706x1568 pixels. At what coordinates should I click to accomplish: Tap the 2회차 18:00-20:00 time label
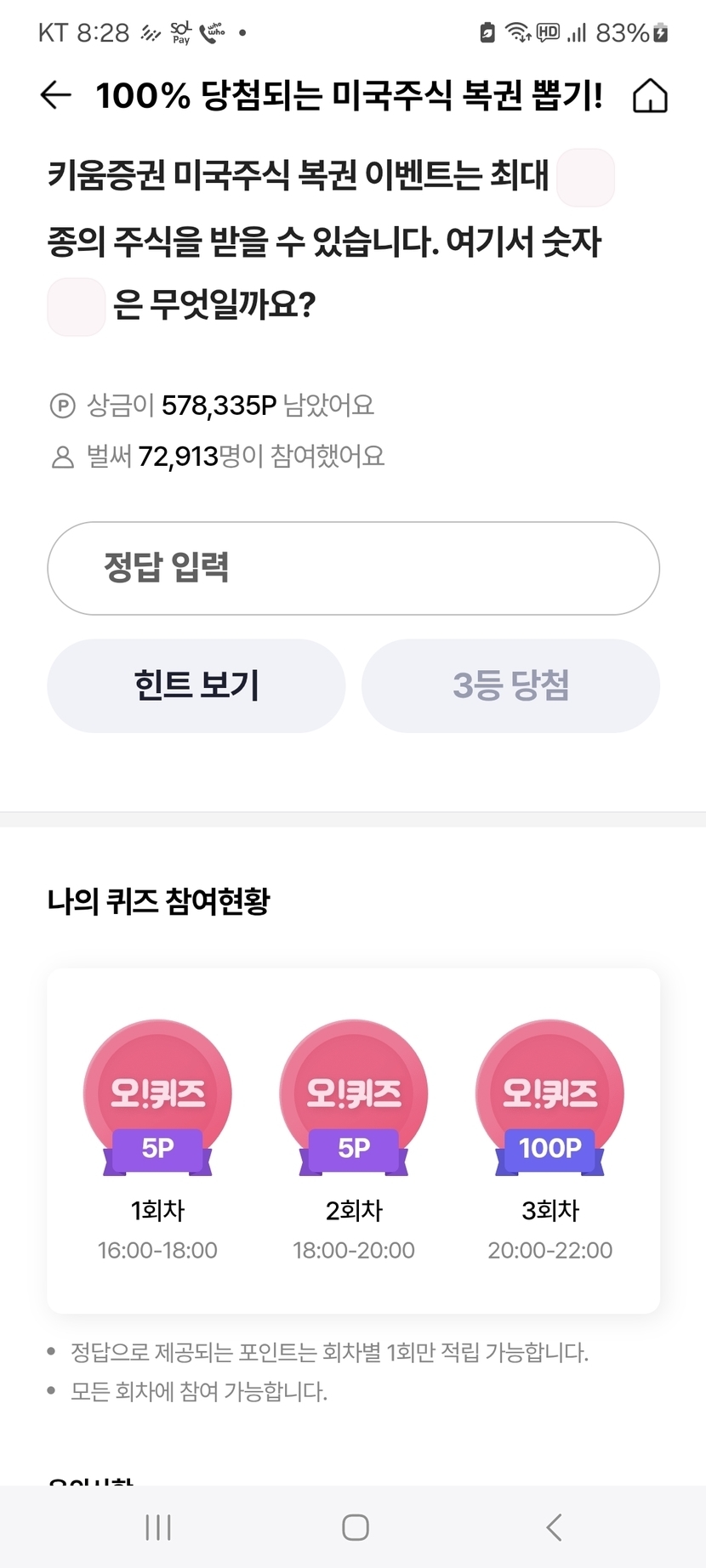click(354, 1250)
